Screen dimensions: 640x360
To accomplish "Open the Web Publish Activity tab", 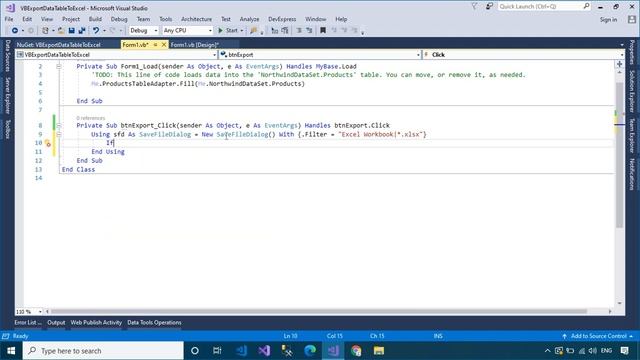I will click(x=96, y=322).
